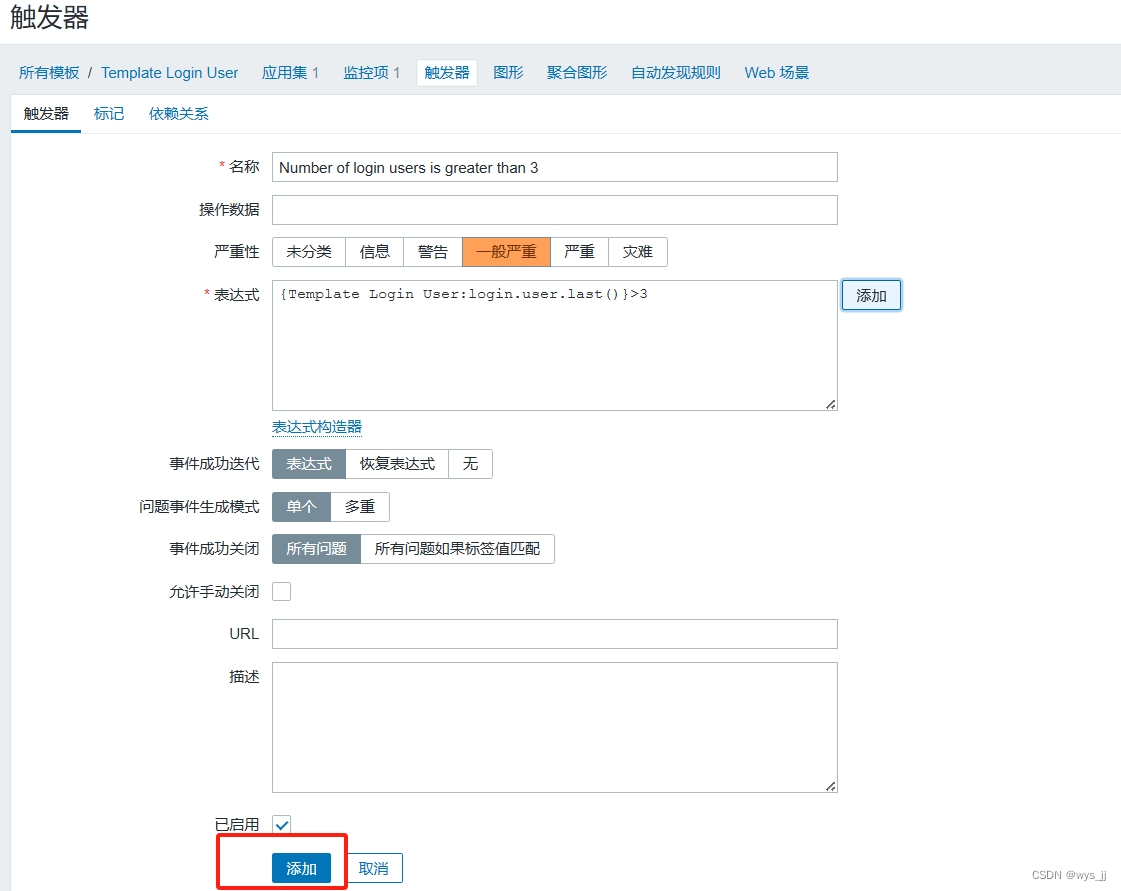Choose 多重 problem event generation mode
The width and height of the screenshot is (1121, 891).
tap(360, 507)
